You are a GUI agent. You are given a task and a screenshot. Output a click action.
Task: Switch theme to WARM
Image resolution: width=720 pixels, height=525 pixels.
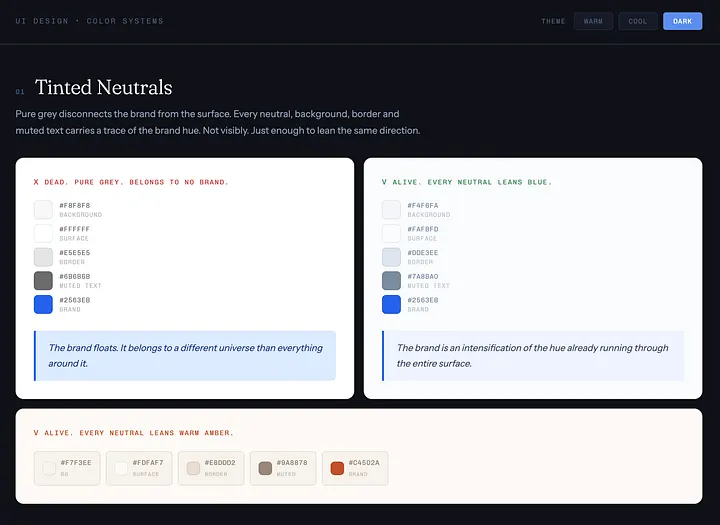(593, 21)
